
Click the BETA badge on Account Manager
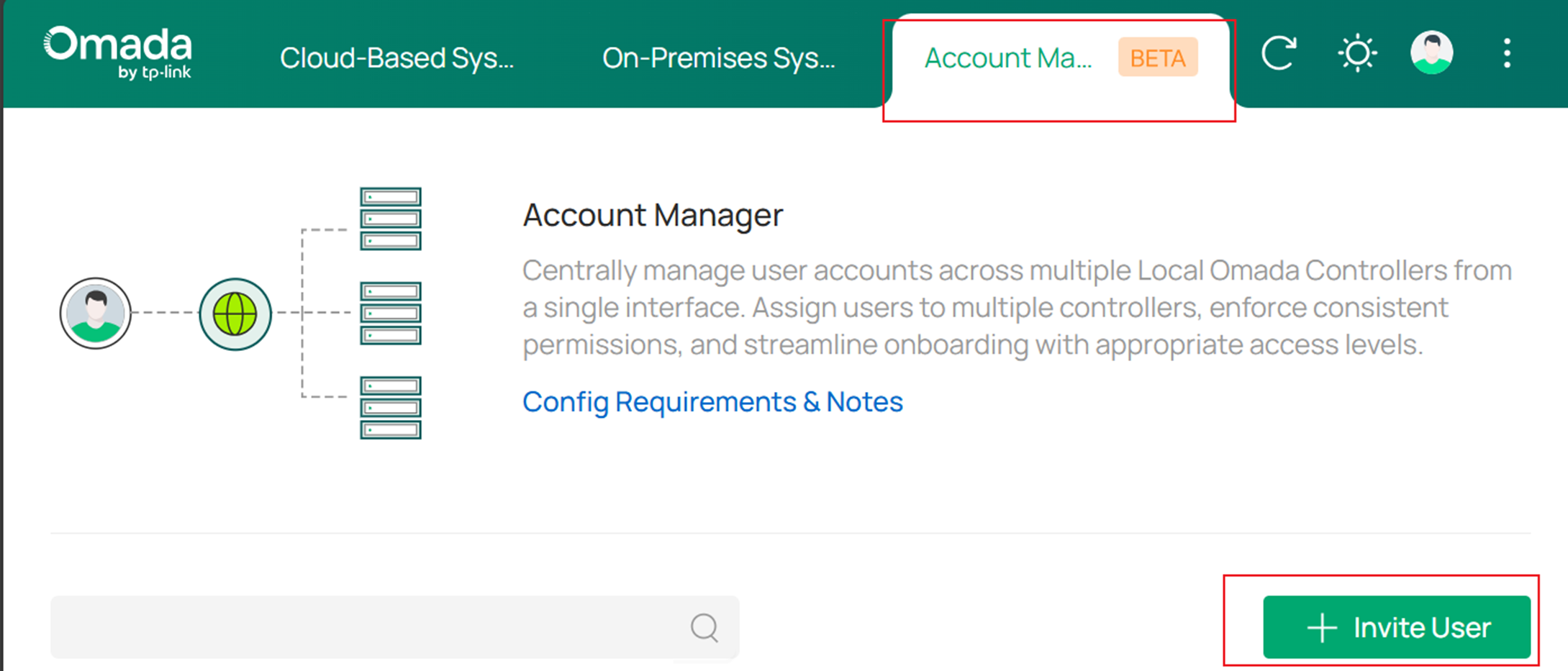1157,58
